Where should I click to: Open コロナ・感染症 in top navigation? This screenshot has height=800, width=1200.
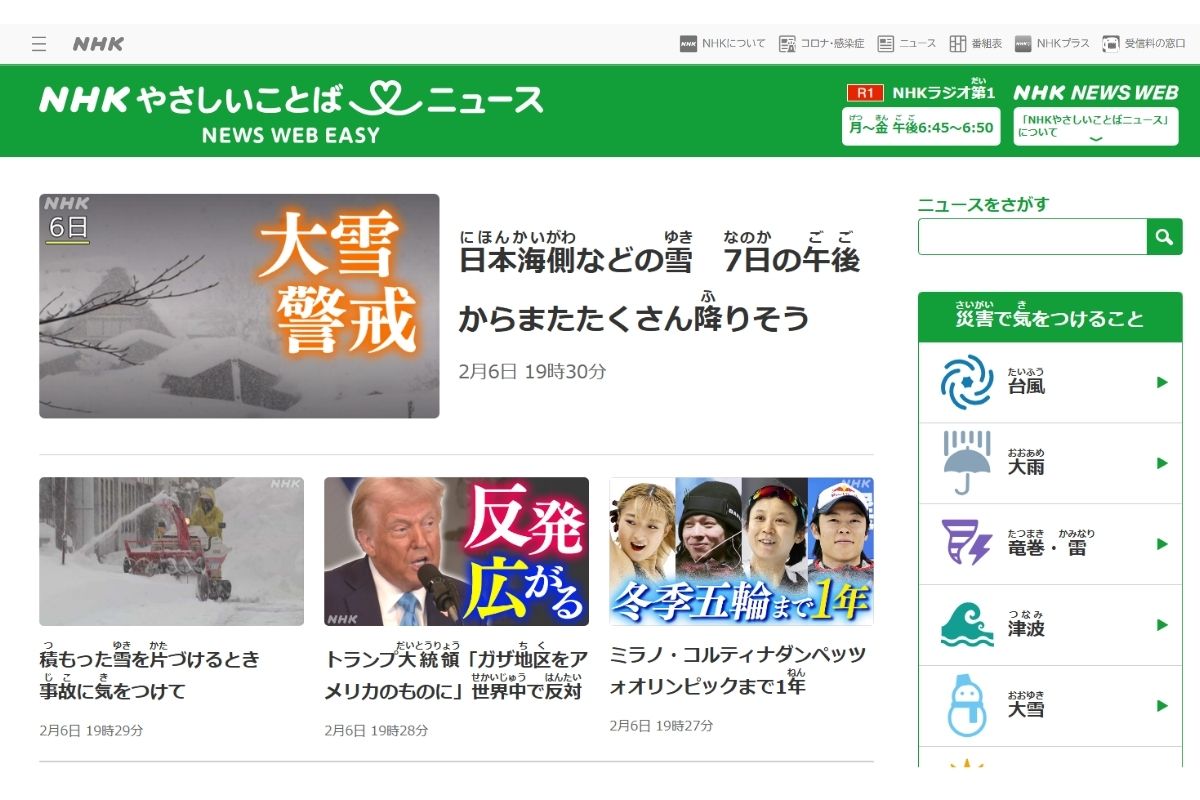(822, 44)
